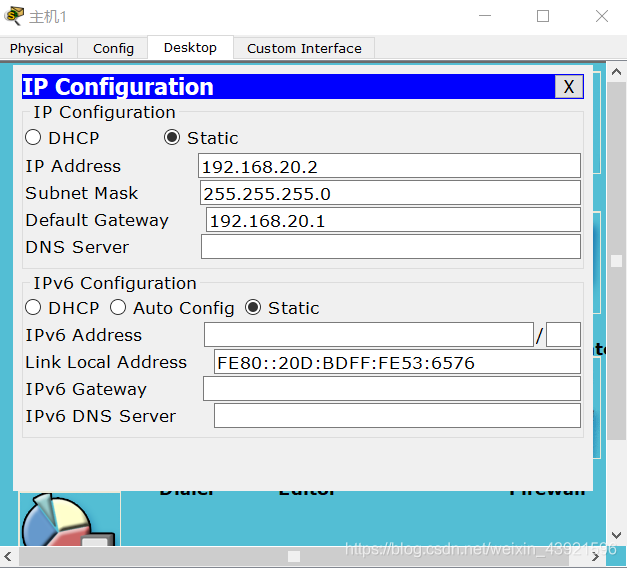Click the horizontal scrollbar right arrow
Viewport: 627px width, 568px height.
pyautogui.click(x=595, y=557)
